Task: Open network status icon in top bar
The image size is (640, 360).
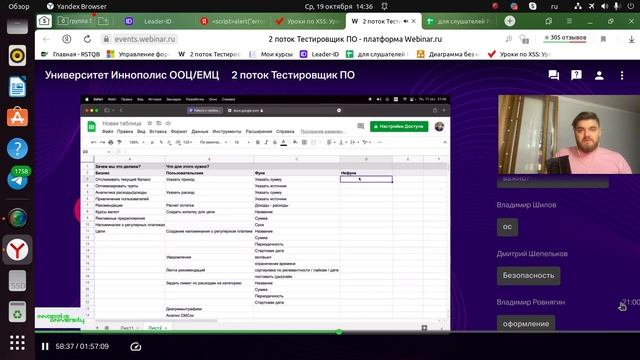Action: pos(578,6)
